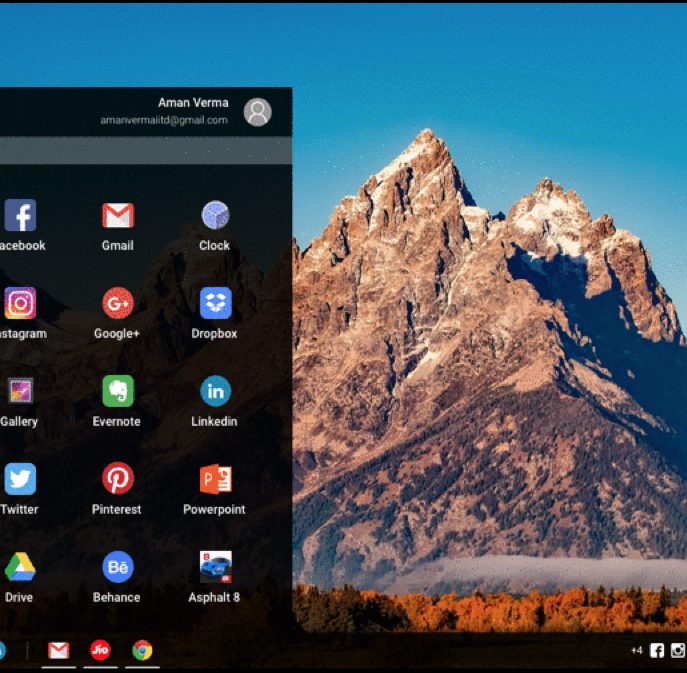Expand the +4 hidden tray notifications
The height and width of the screenshot is (673, 687).
pyautogui.click(x=636, y=651)
